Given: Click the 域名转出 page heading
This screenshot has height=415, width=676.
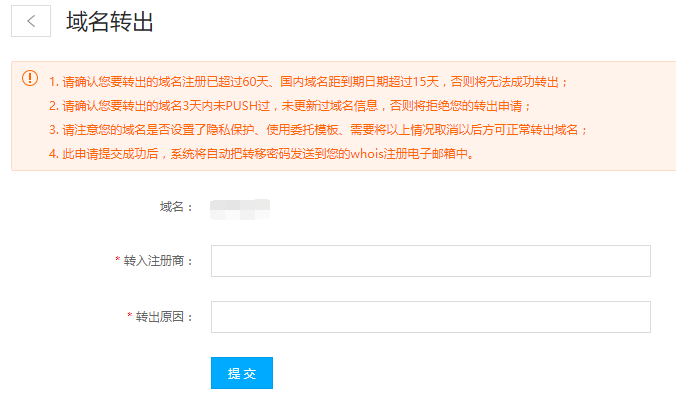Looking at the screenshot, I should pyautogui.click(x=110, y=22).
